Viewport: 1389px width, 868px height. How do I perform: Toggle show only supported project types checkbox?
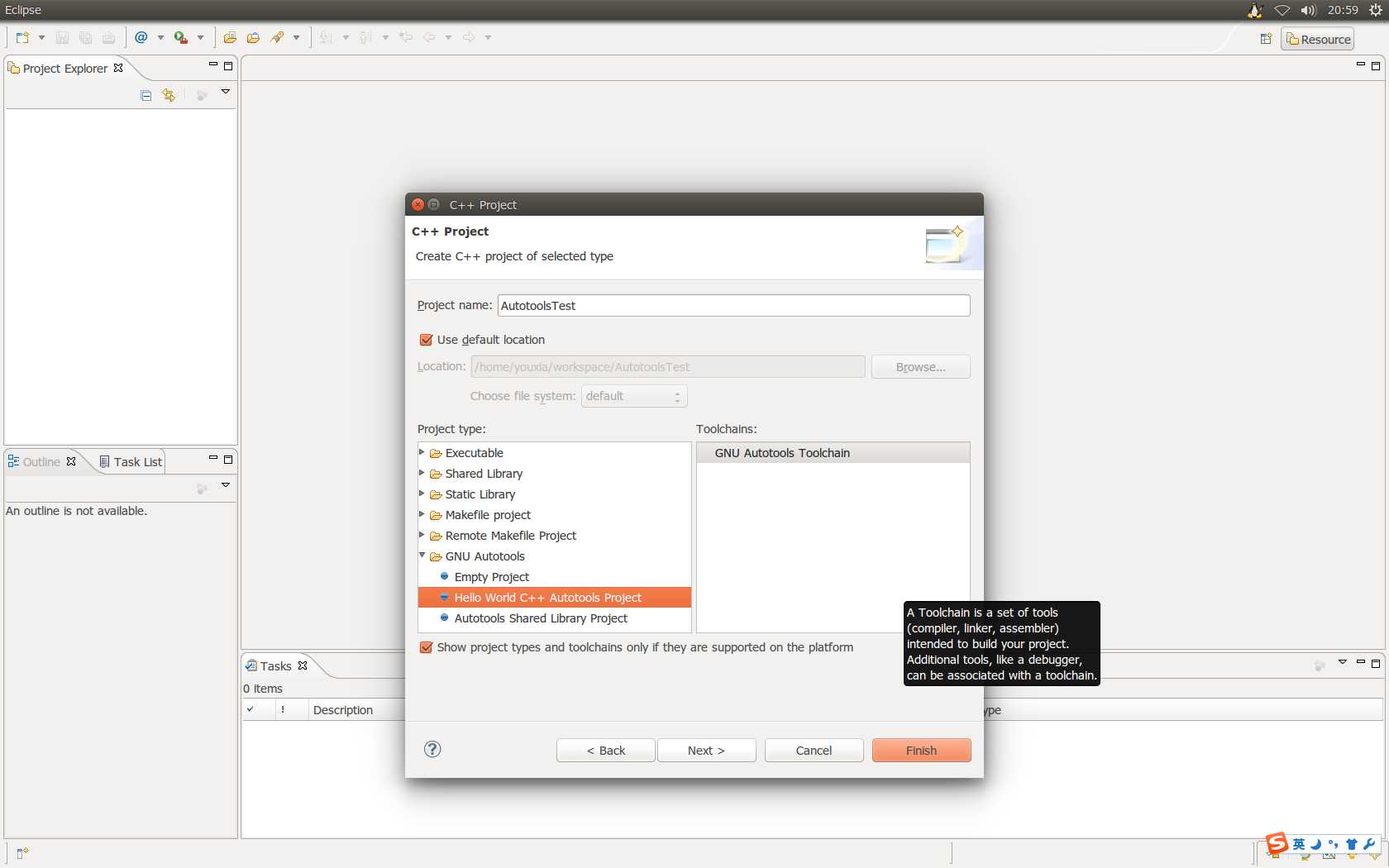(426, 647)
